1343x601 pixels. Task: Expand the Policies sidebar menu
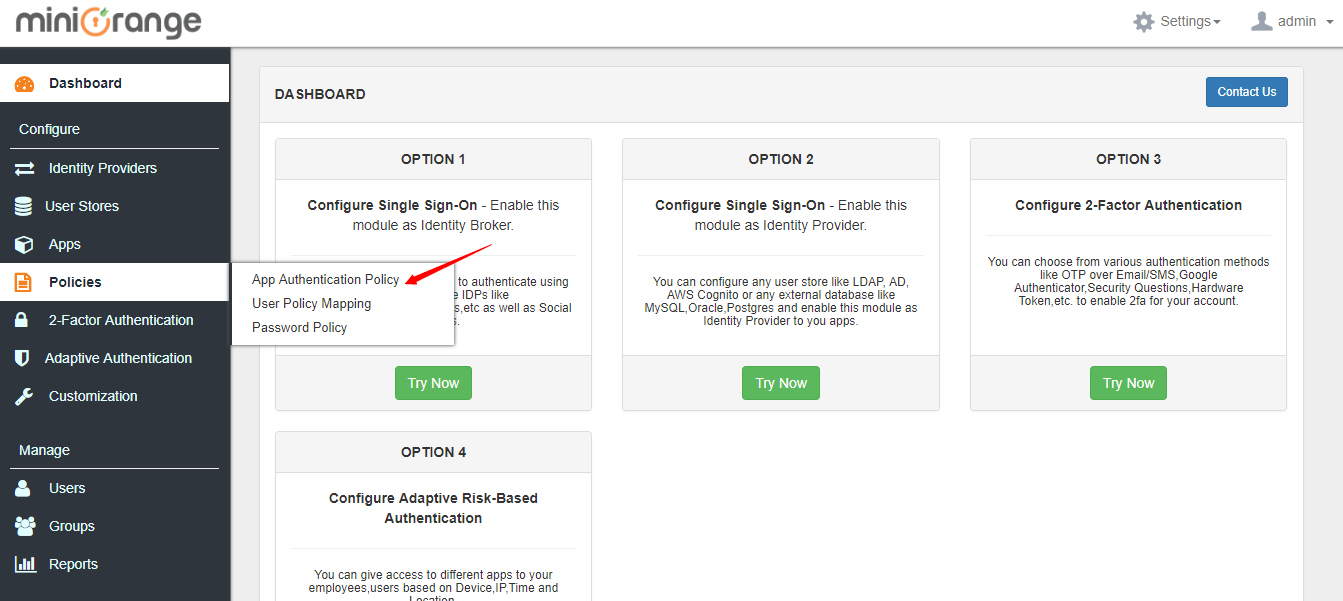75,283
